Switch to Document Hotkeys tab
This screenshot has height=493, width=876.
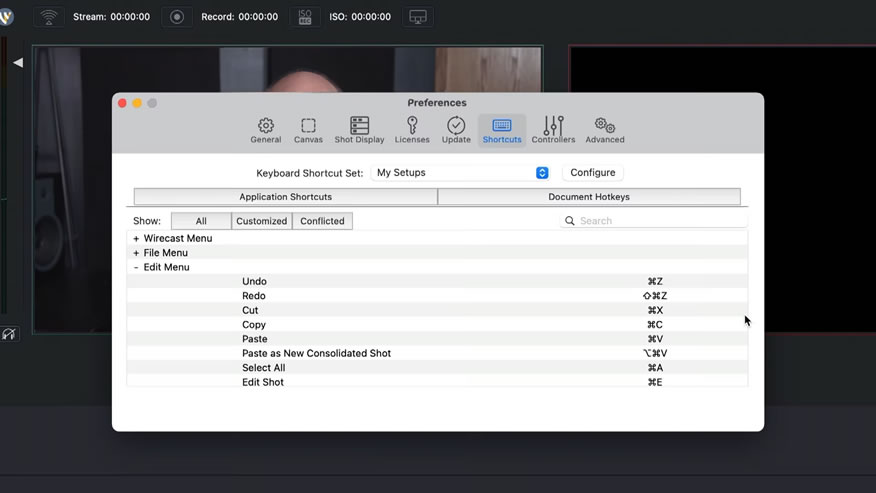click(x=589, y=197)
